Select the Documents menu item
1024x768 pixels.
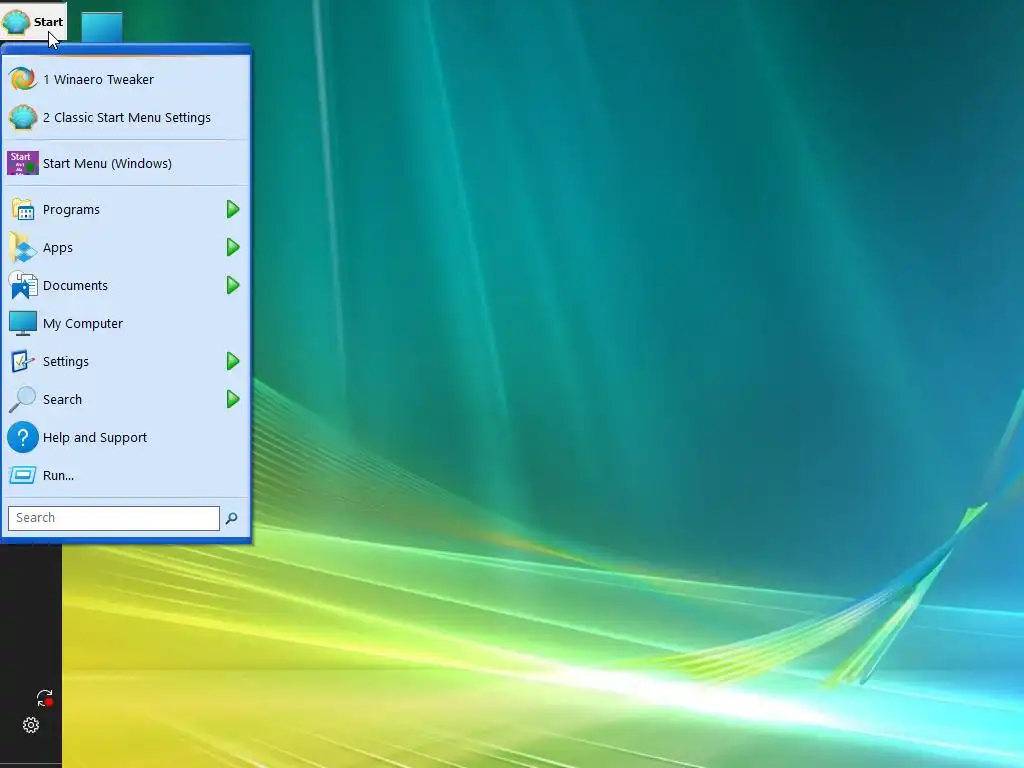[126, 285]
